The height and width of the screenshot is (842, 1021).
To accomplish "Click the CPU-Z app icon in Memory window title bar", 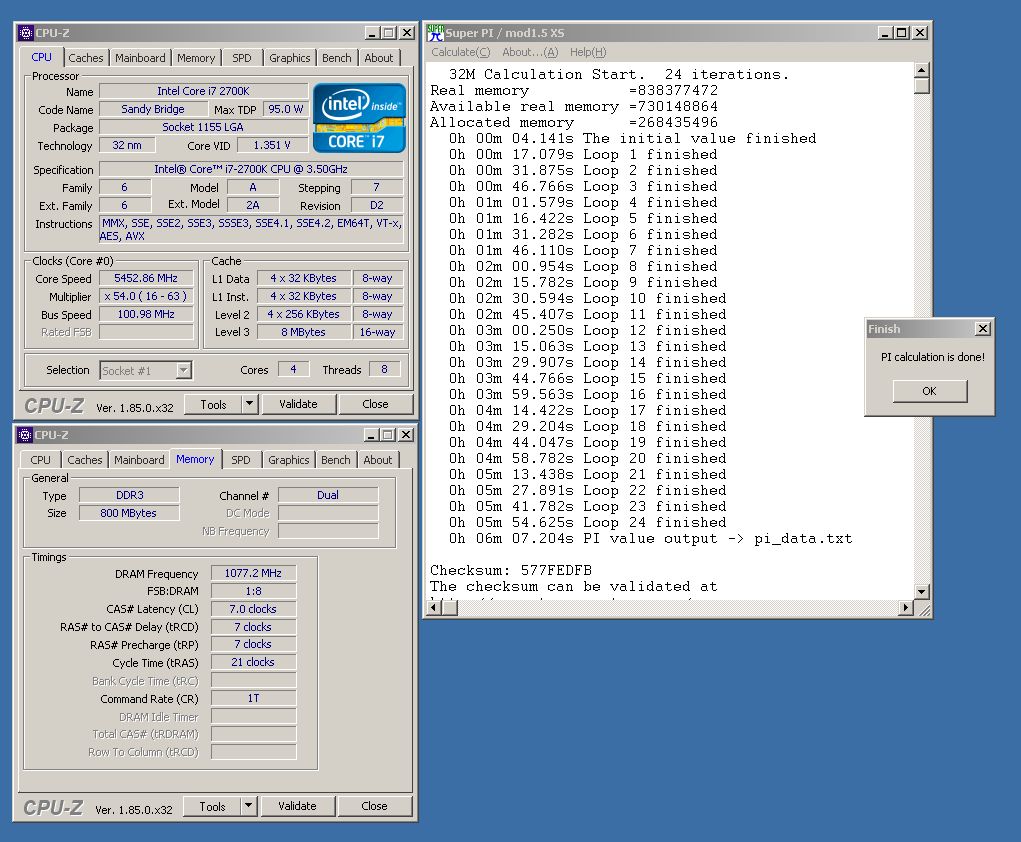I will (x=25, y=434).
